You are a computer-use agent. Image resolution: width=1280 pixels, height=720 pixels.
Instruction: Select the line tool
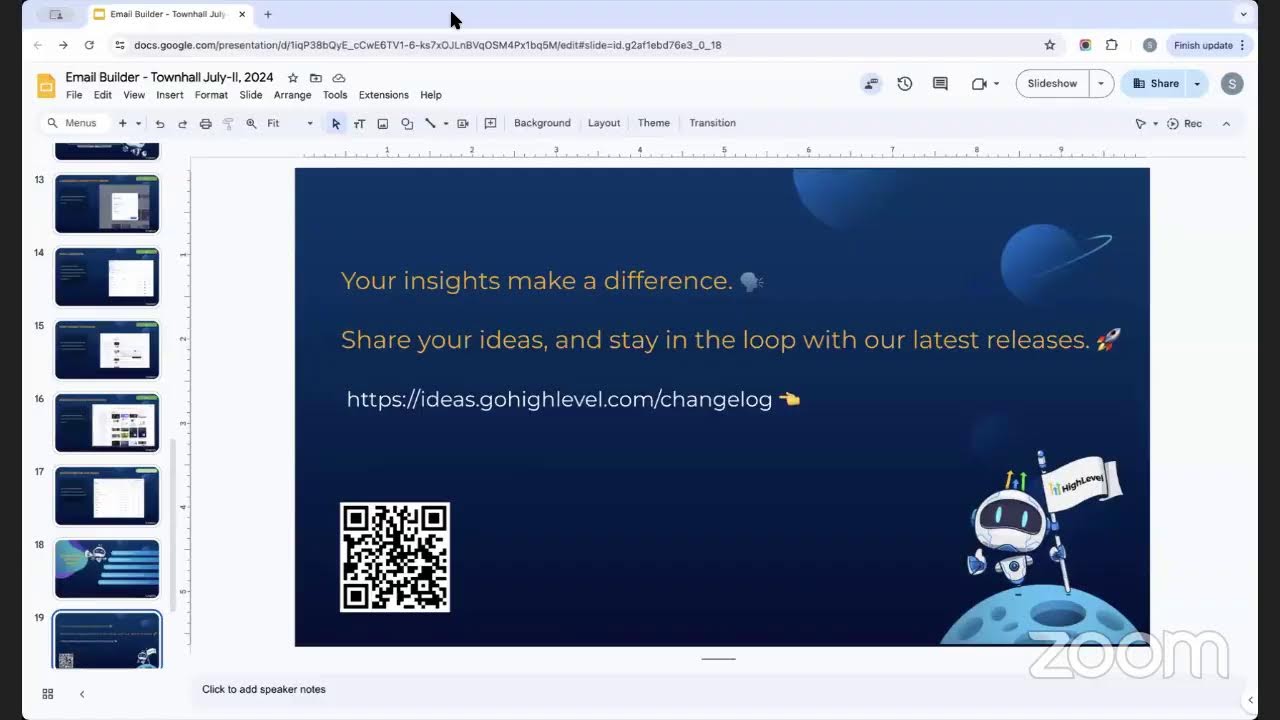(x=430, y=124)
